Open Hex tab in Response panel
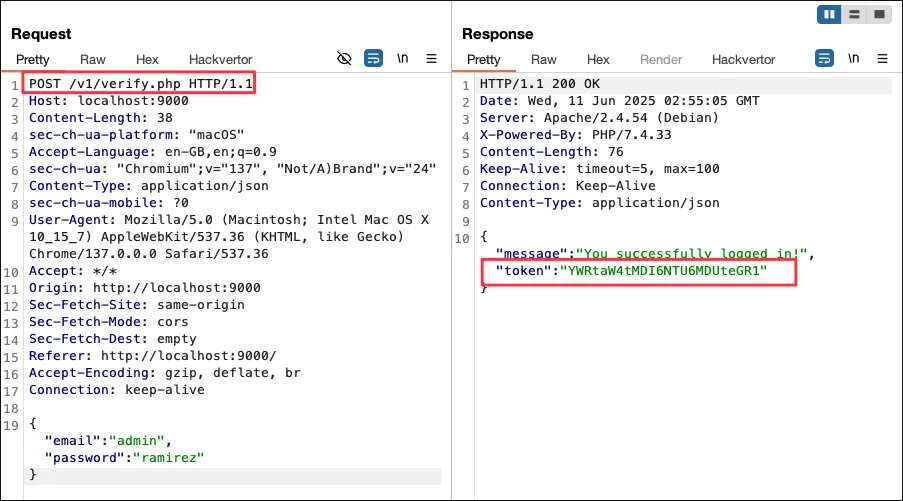 [598, 60]
